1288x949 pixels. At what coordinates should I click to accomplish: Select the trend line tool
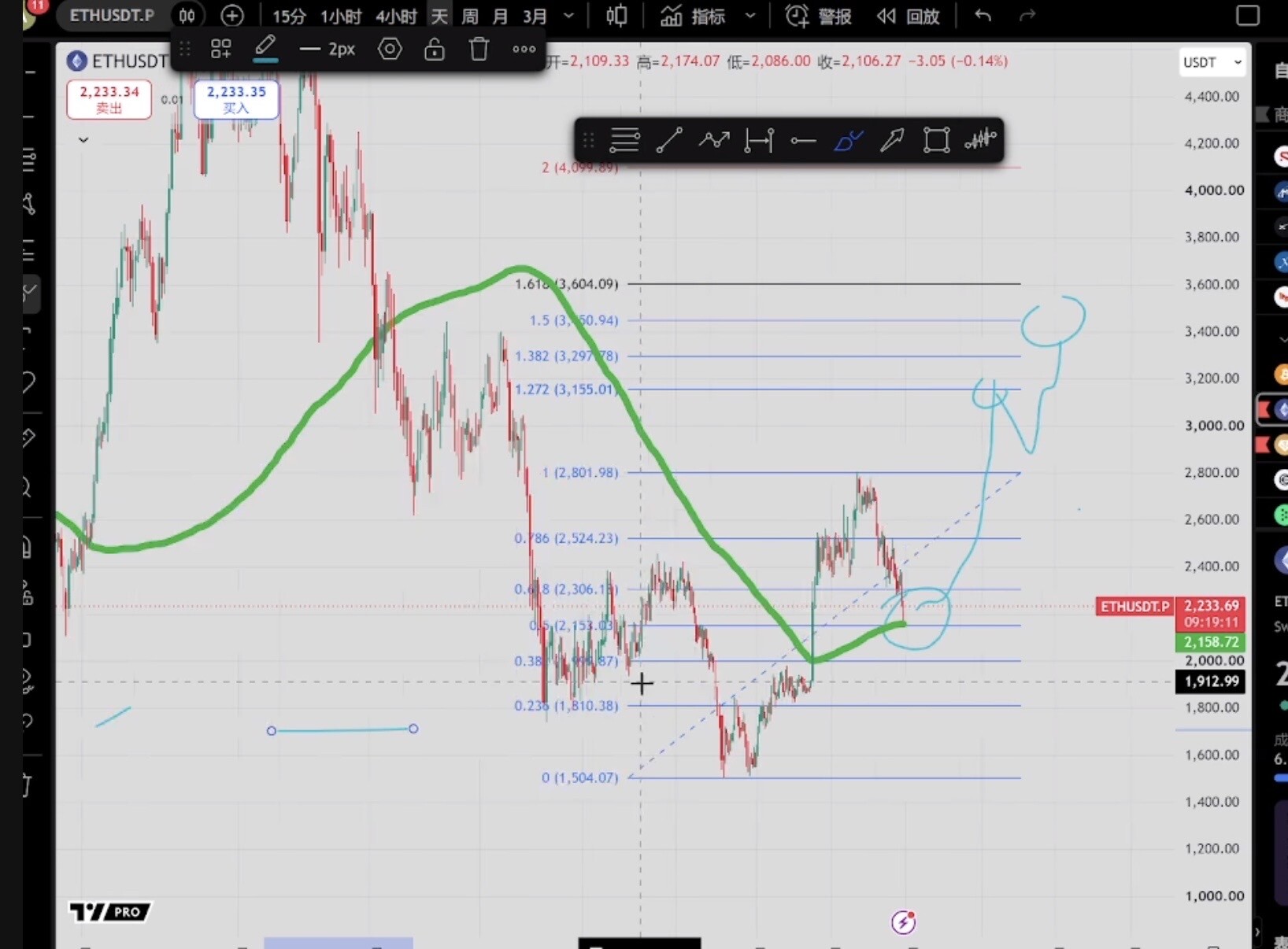(x=669, y=141)
